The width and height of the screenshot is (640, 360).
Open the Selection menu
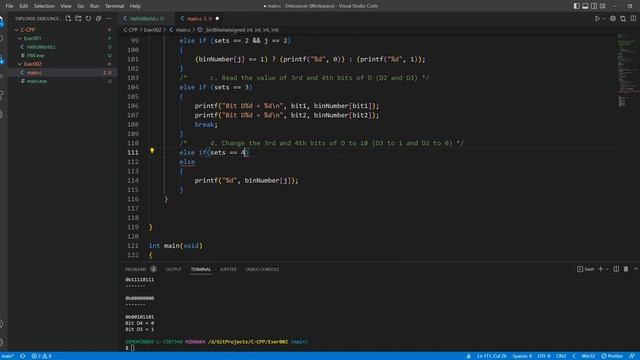click(x=44, y=6)
